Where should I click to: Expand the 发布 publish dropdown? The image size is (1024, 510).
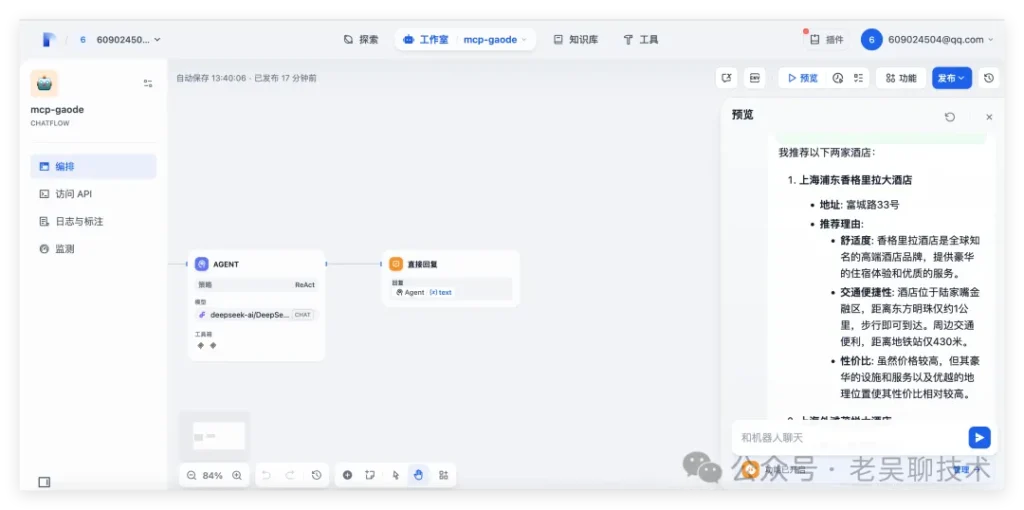(x=951, y=78)
